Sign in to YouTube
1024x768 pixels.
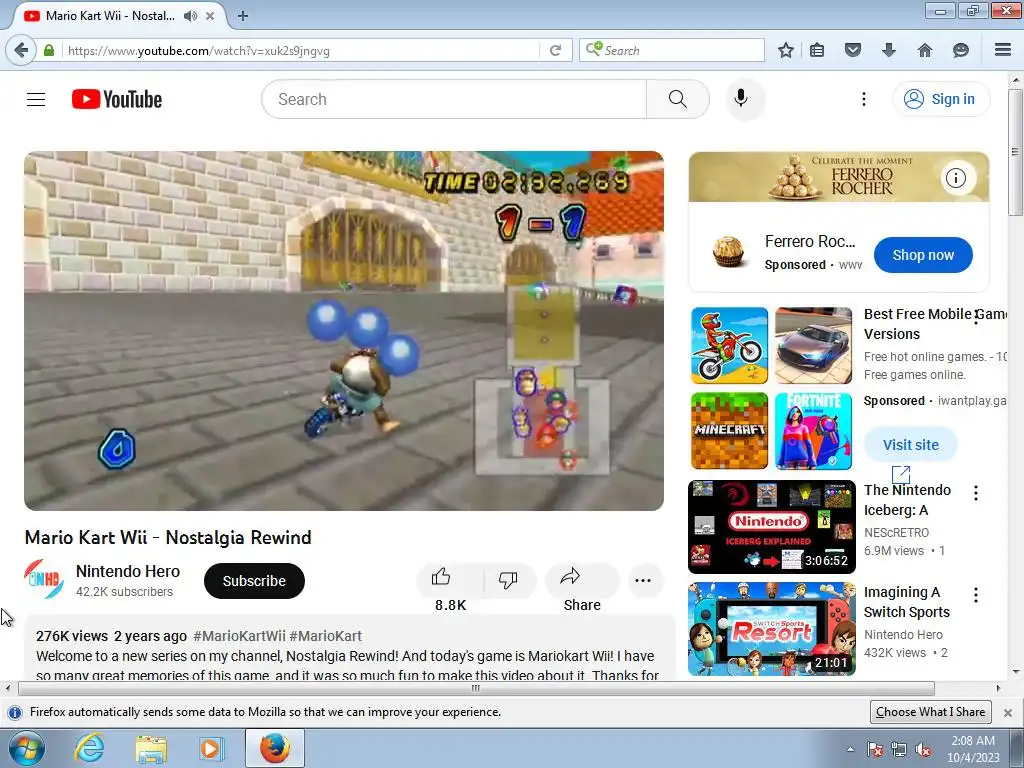(x=940, y=99)
